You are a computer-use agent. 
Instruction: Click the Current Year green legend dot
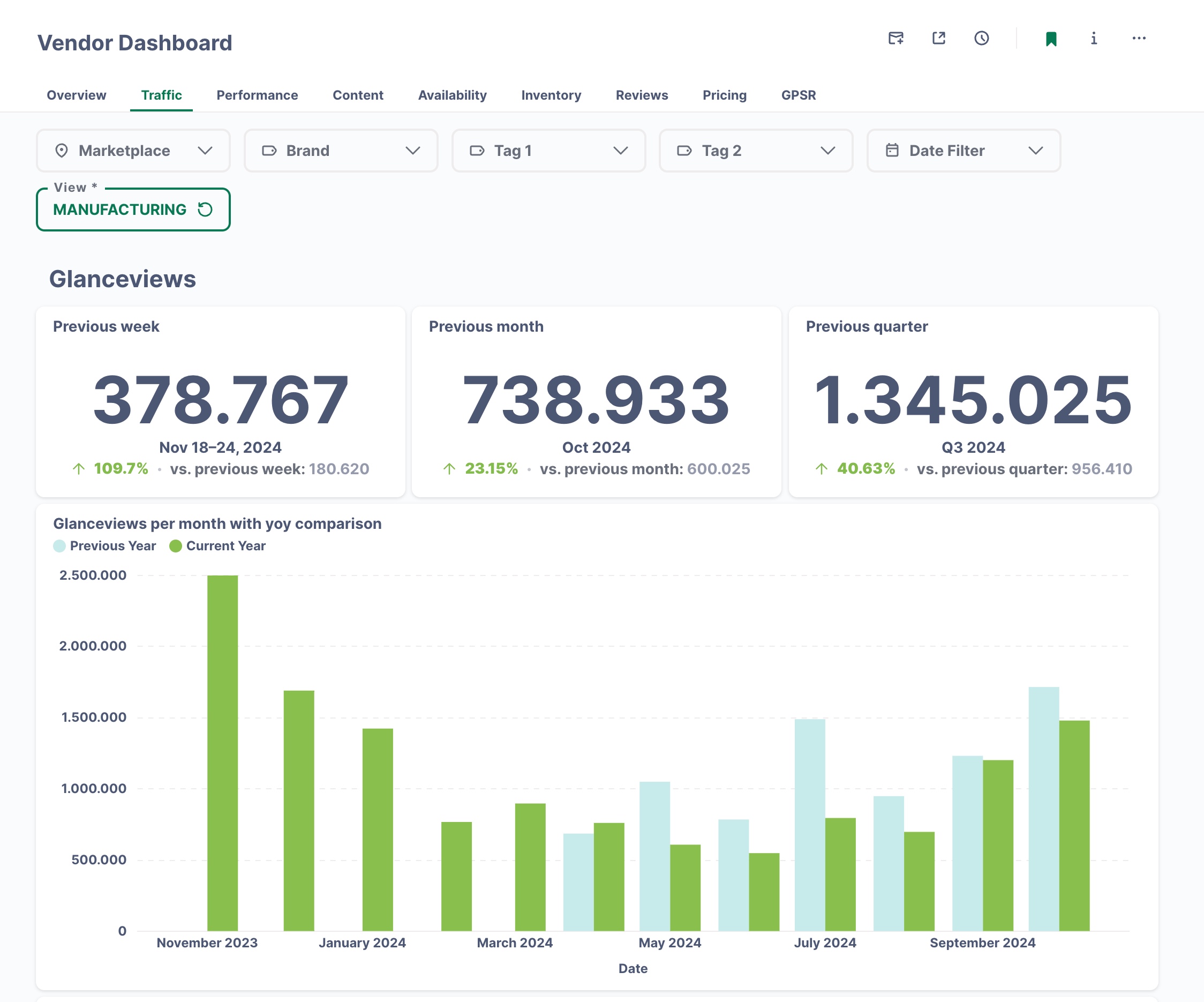point(176,546)
